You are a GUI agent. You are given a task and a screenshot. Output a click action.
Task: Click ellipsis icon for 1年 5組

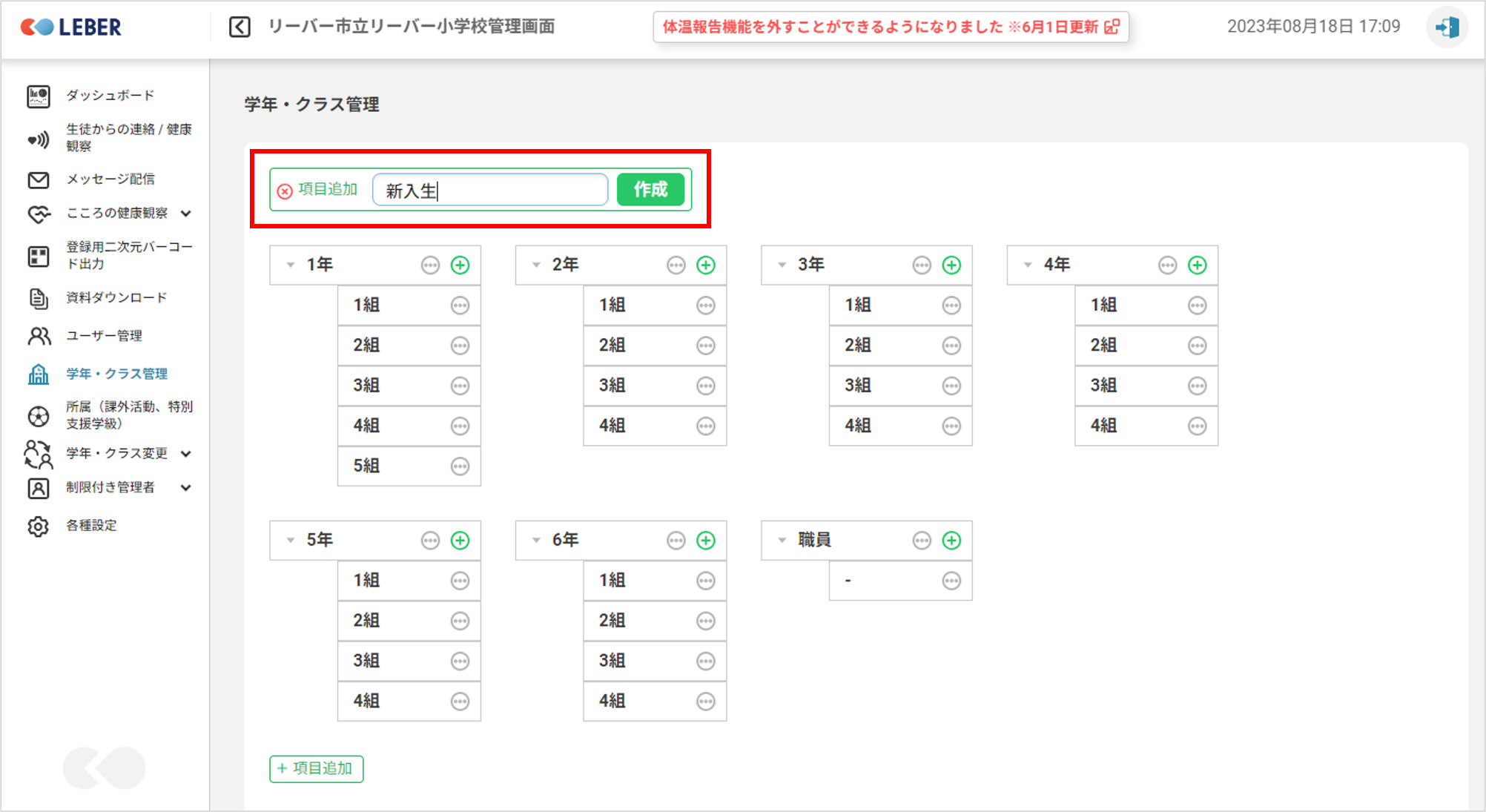point(460,466)
